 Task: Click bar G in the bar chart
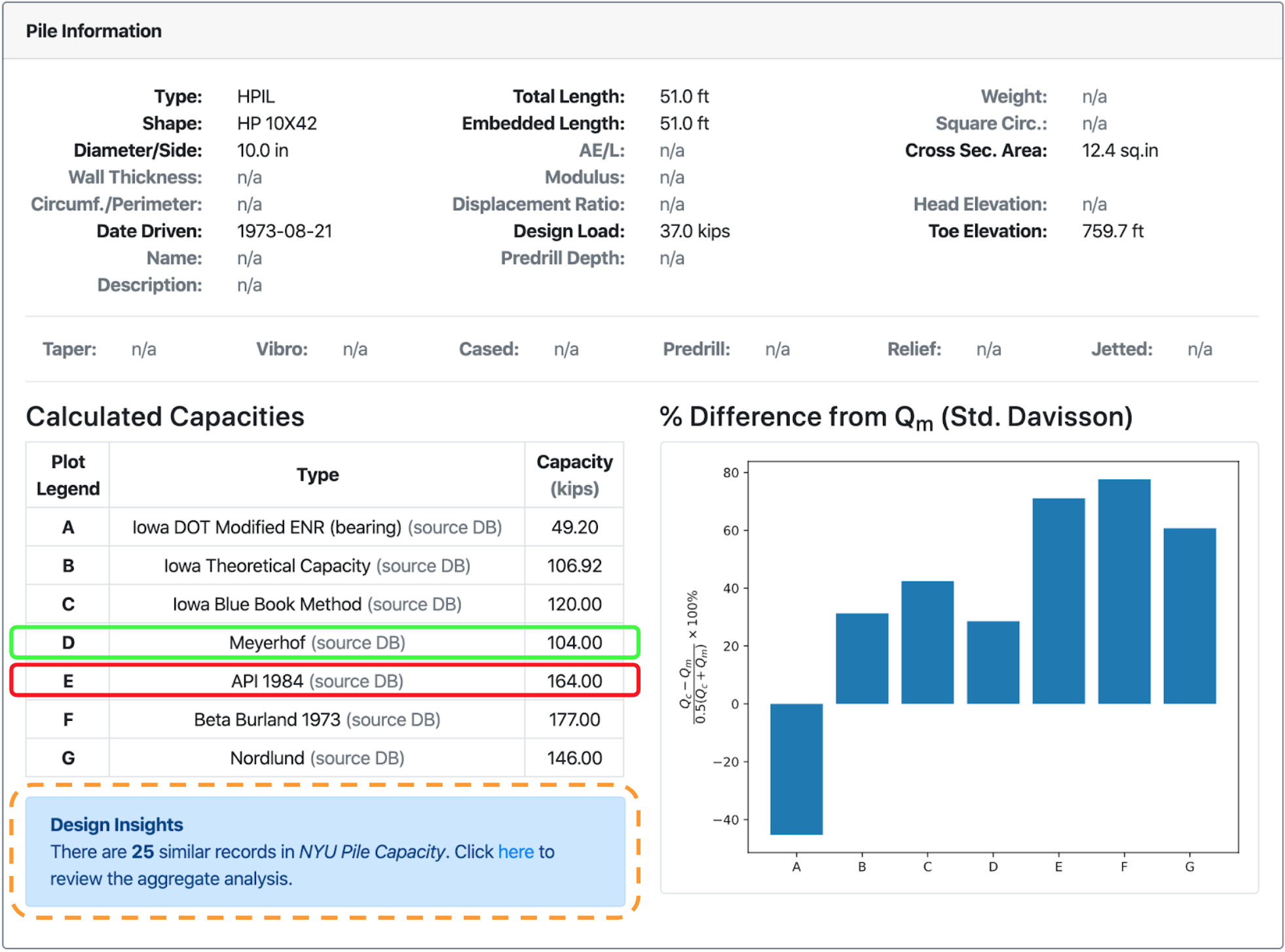pyautogui.click(x=1189, y=615)
